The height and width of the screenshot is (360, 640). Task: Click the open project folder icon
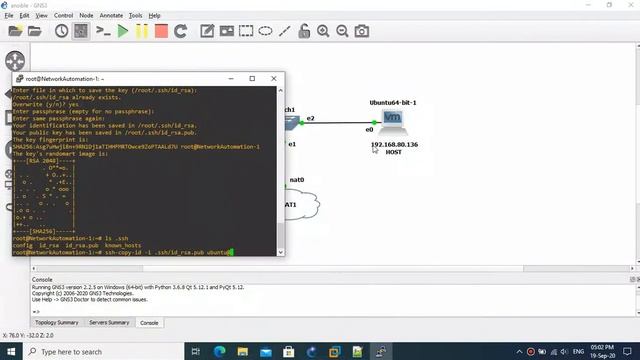tap(35, 31)
